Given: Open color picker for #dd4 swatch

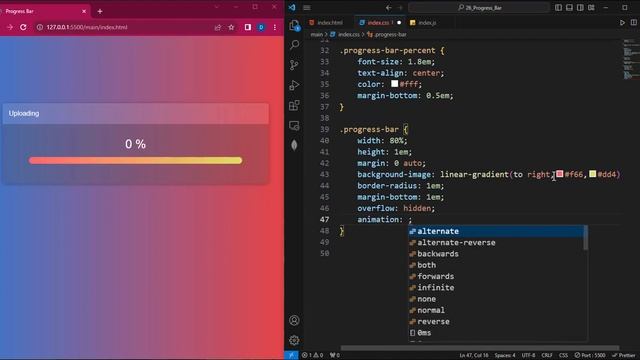Looking at the screenshot, I should [x=593, y=174].
